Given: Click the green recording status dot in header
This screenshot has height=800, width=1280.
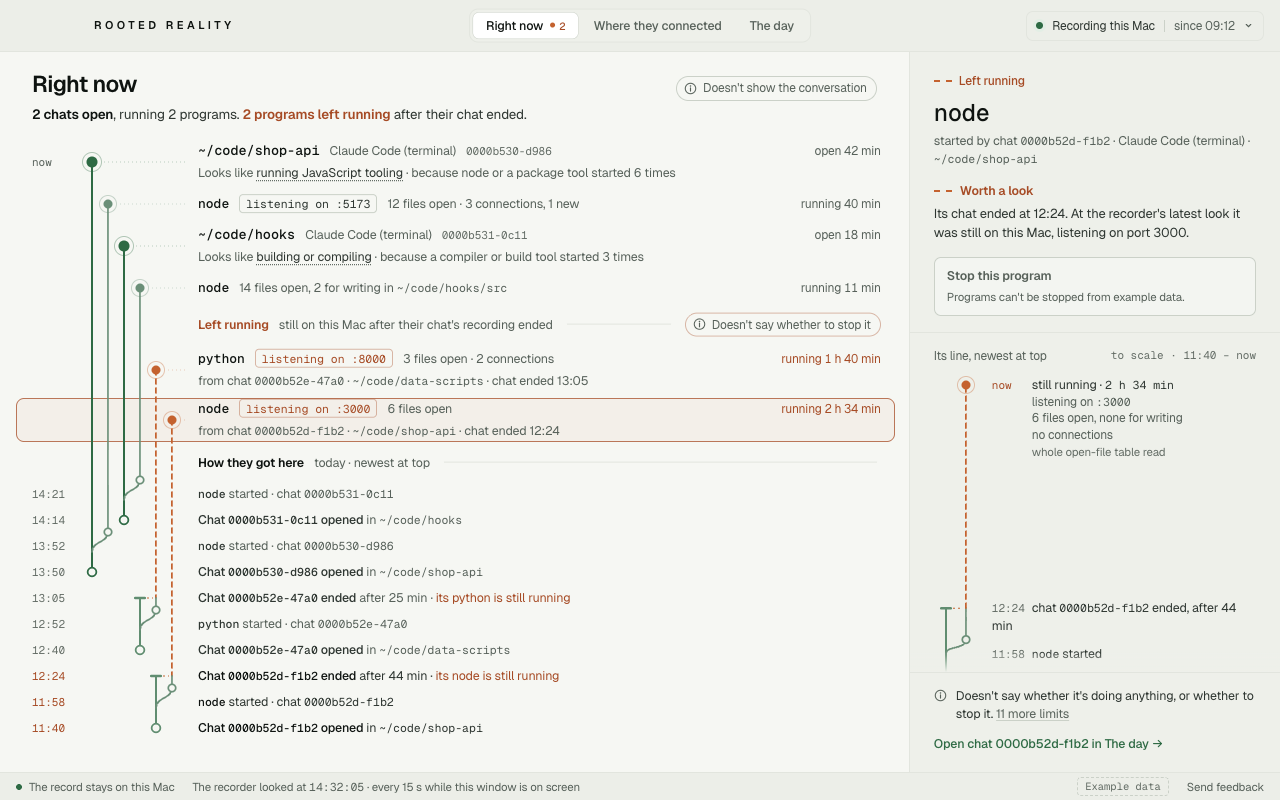Looking at the screenshot, I should point(1040,26).
